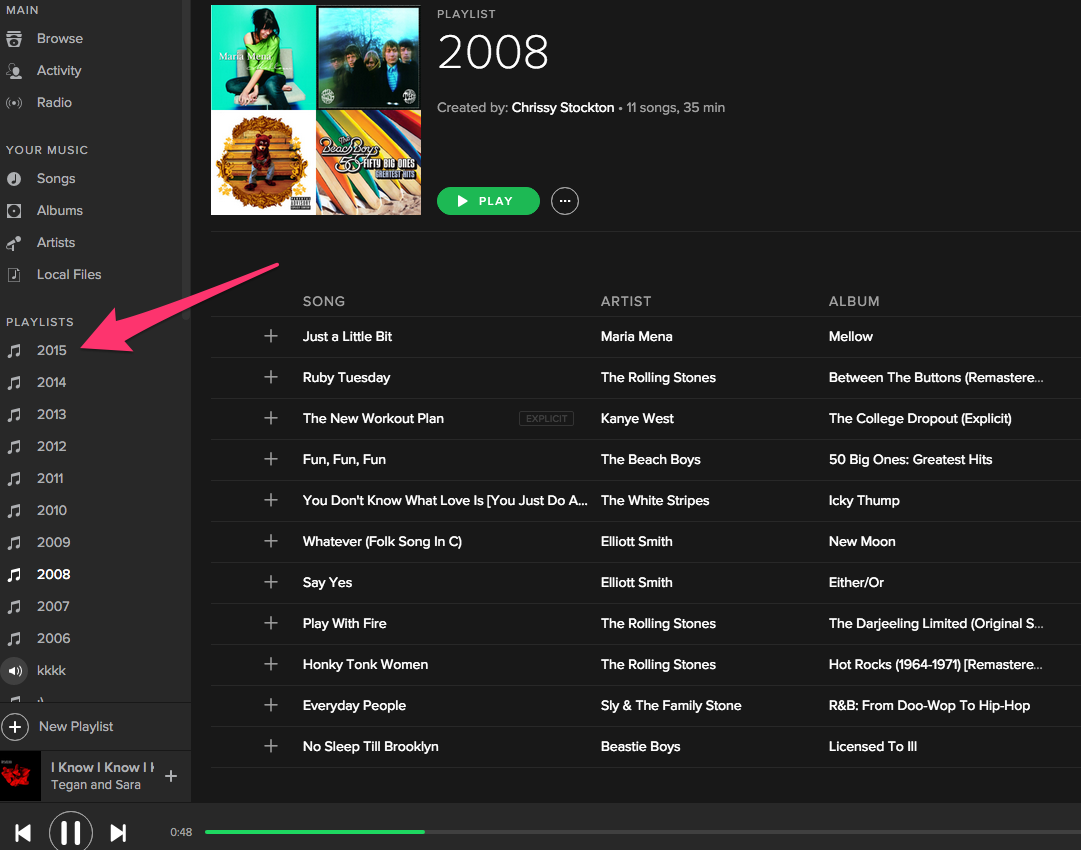This screenshot has width=1081, height=850.
Task: Click speaker icon beside kkkk playlist
Action: pyautogui.click(x=14, y=671)
